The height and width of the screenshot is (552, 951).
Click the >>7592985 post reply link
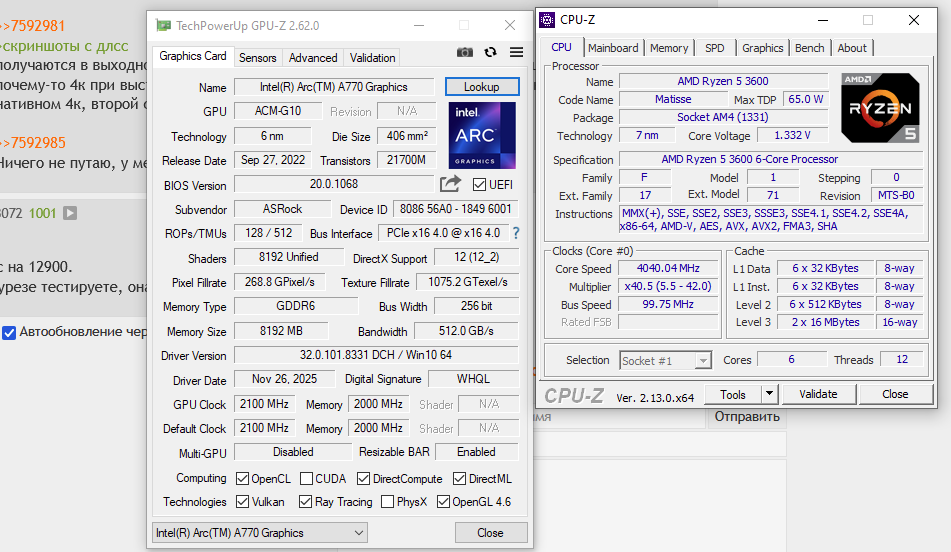(32, 143)
